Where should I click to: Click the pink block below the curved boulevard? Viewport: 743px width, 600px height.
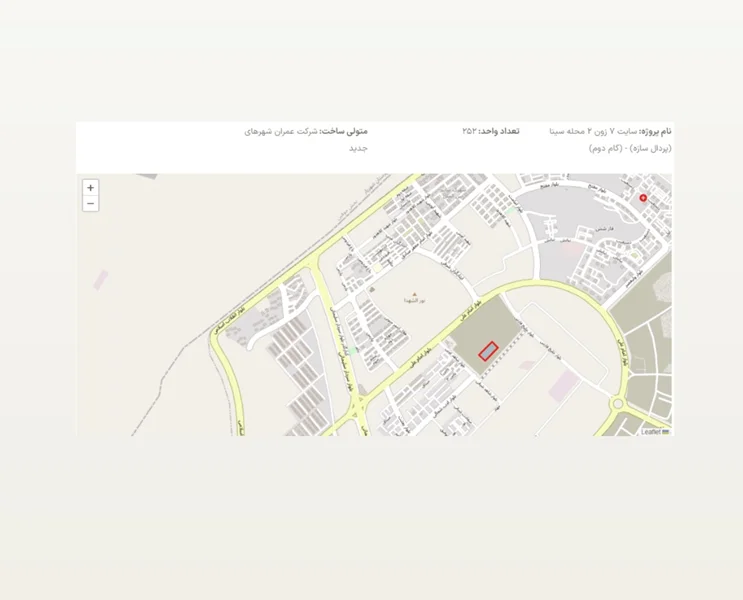click(564, 386)
